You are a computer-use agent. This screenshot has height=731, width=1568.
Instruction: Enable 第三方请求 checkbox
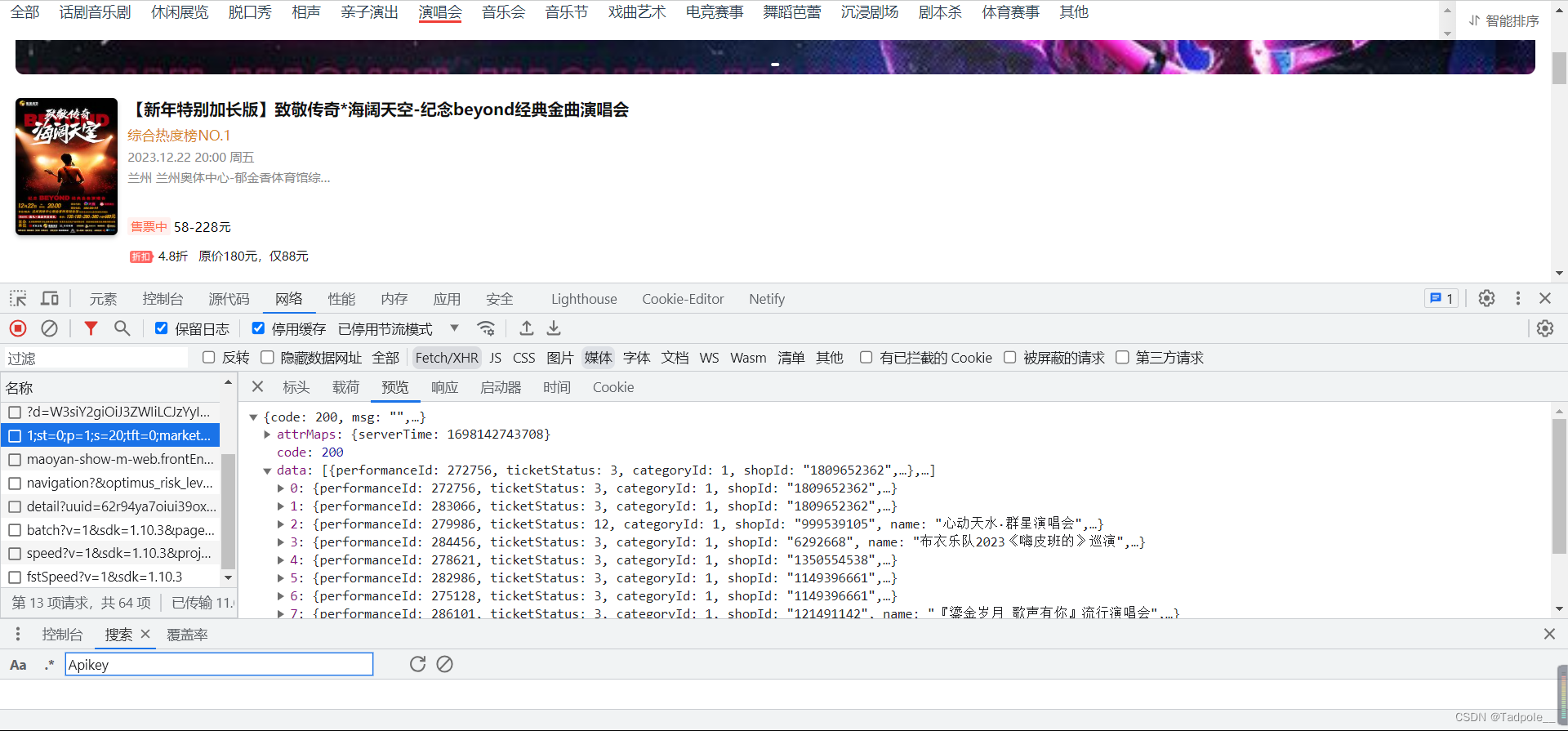[x=1122, y=358]
